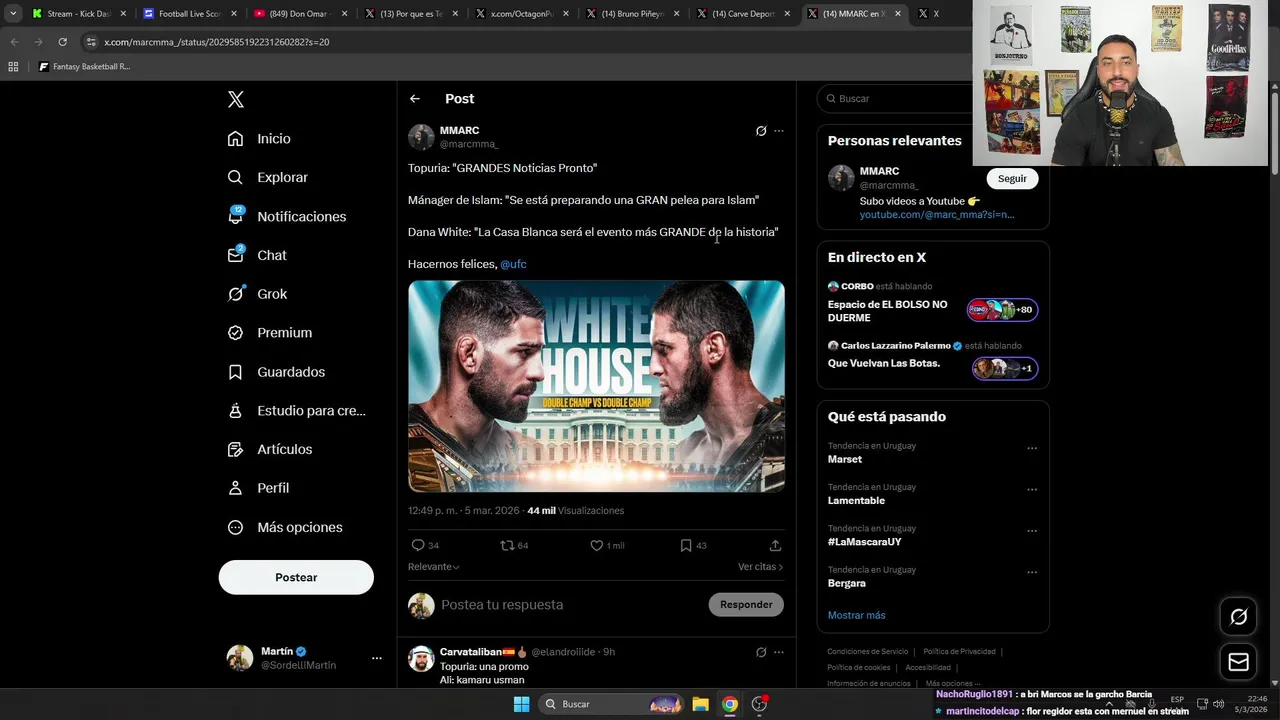
Task: Click Seguir button for MMARC
Action: point(1012,179)
